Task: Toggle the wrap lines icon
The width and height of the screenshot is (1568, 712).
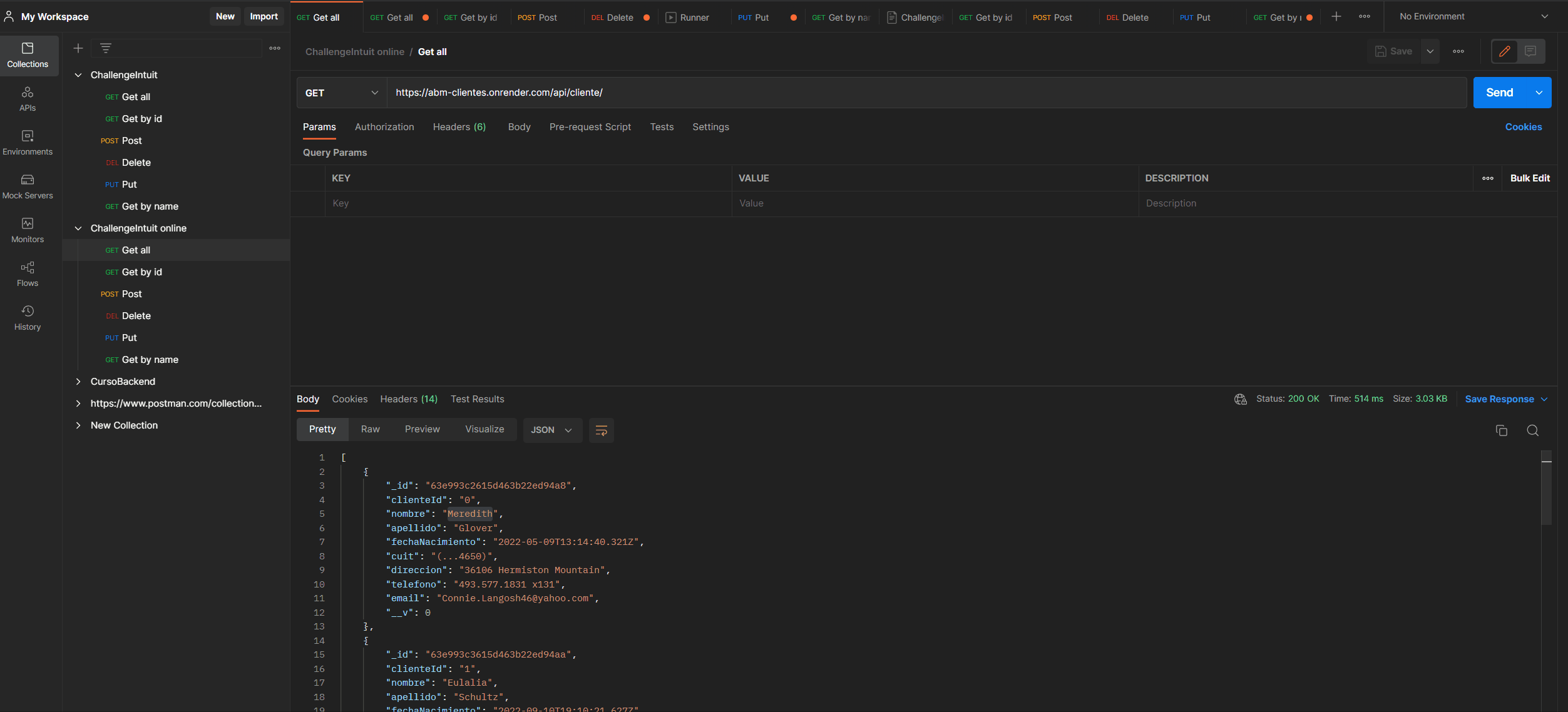Action: tap(601, 430)
